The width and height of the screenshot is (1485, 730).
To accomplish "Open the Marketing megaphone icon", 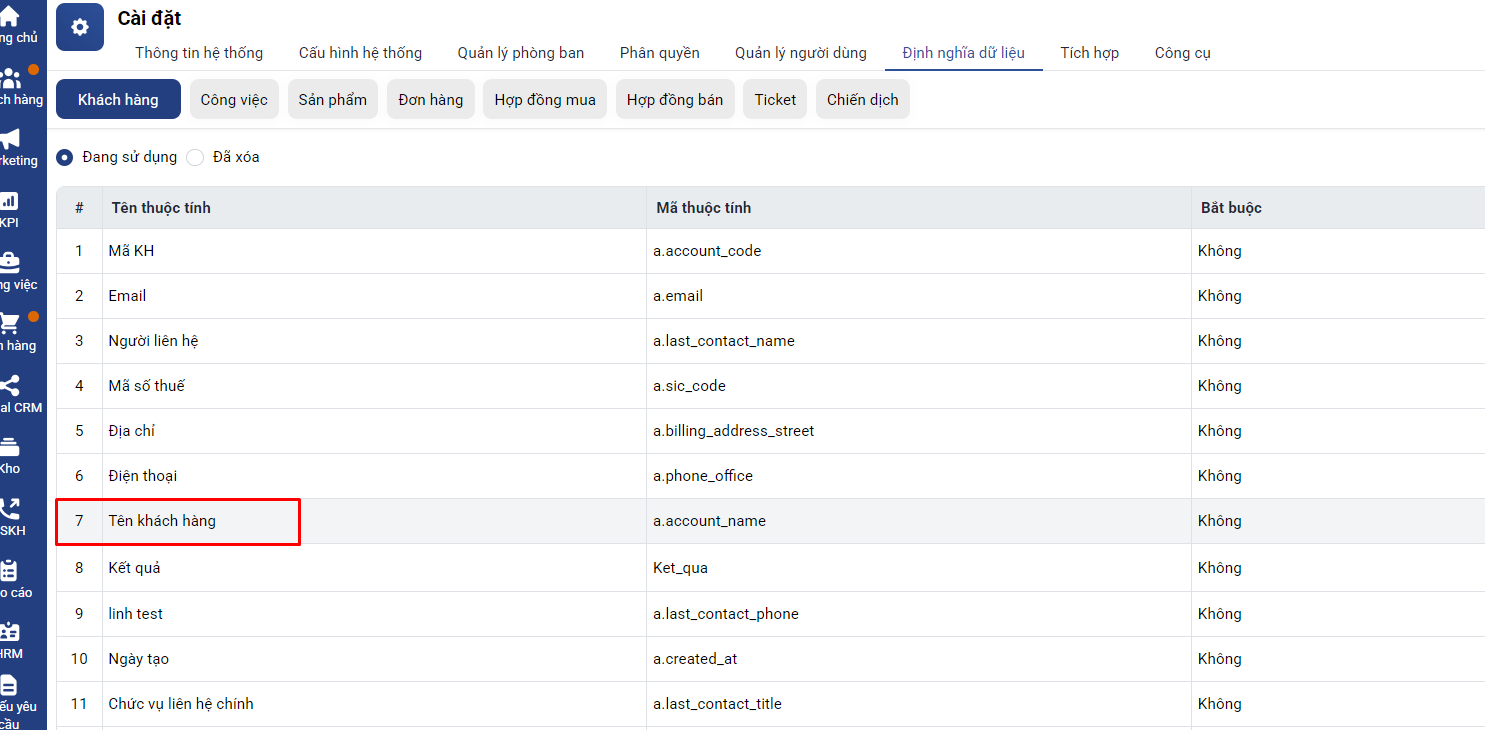I will [x=10, y=139].
